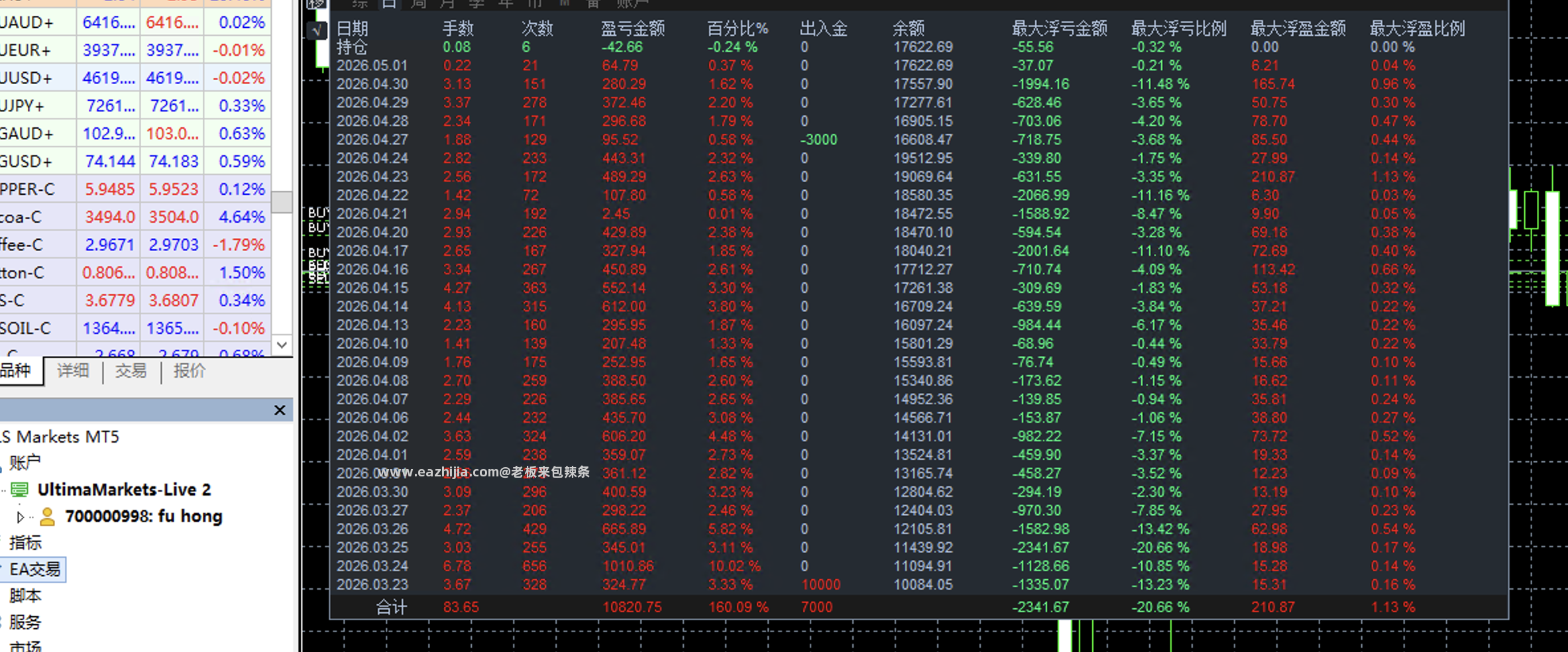
Task: Click the -1.79% change value
Action: coord(239,244)
